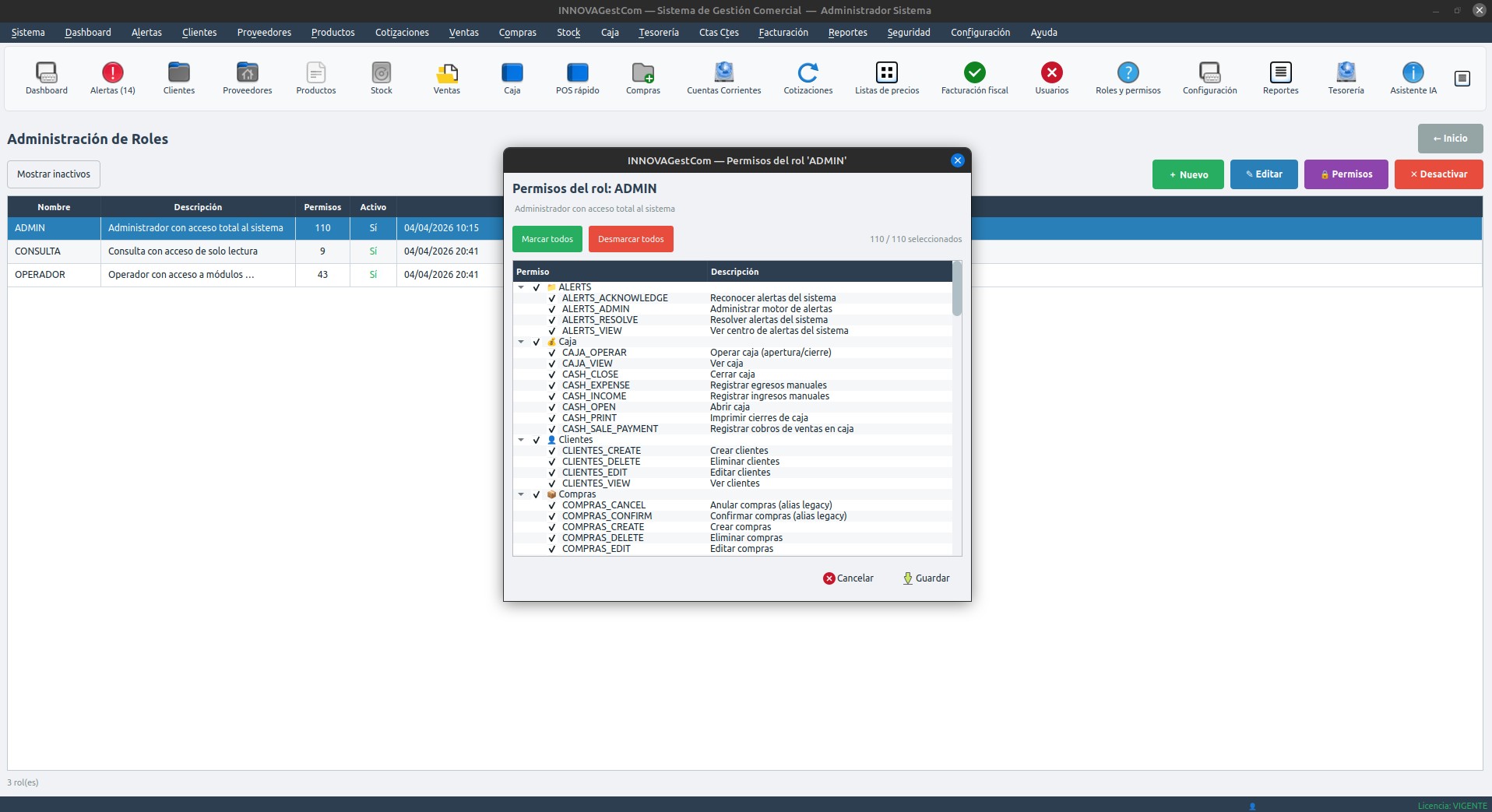Click Guardar to save permissions

(926, 578)
